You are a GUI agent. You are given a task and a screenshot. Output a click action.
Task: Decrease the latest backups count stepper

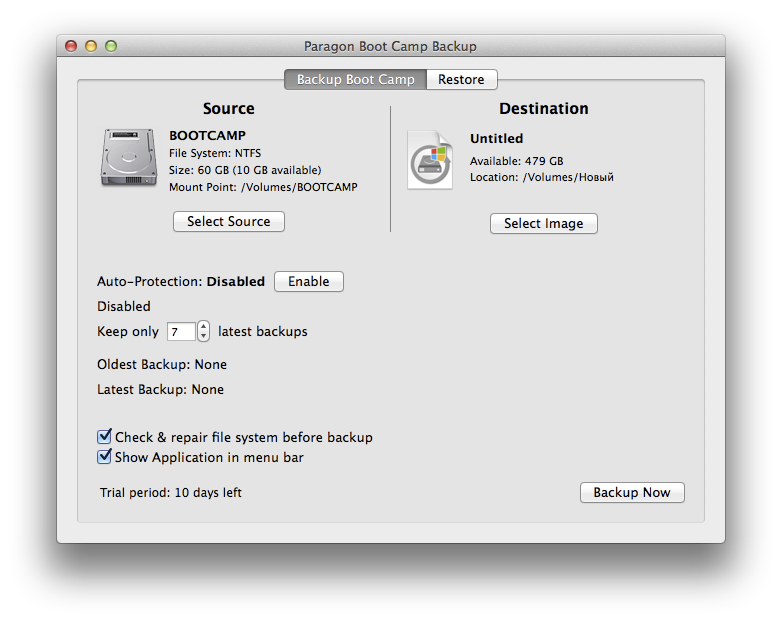pos(204,336)
